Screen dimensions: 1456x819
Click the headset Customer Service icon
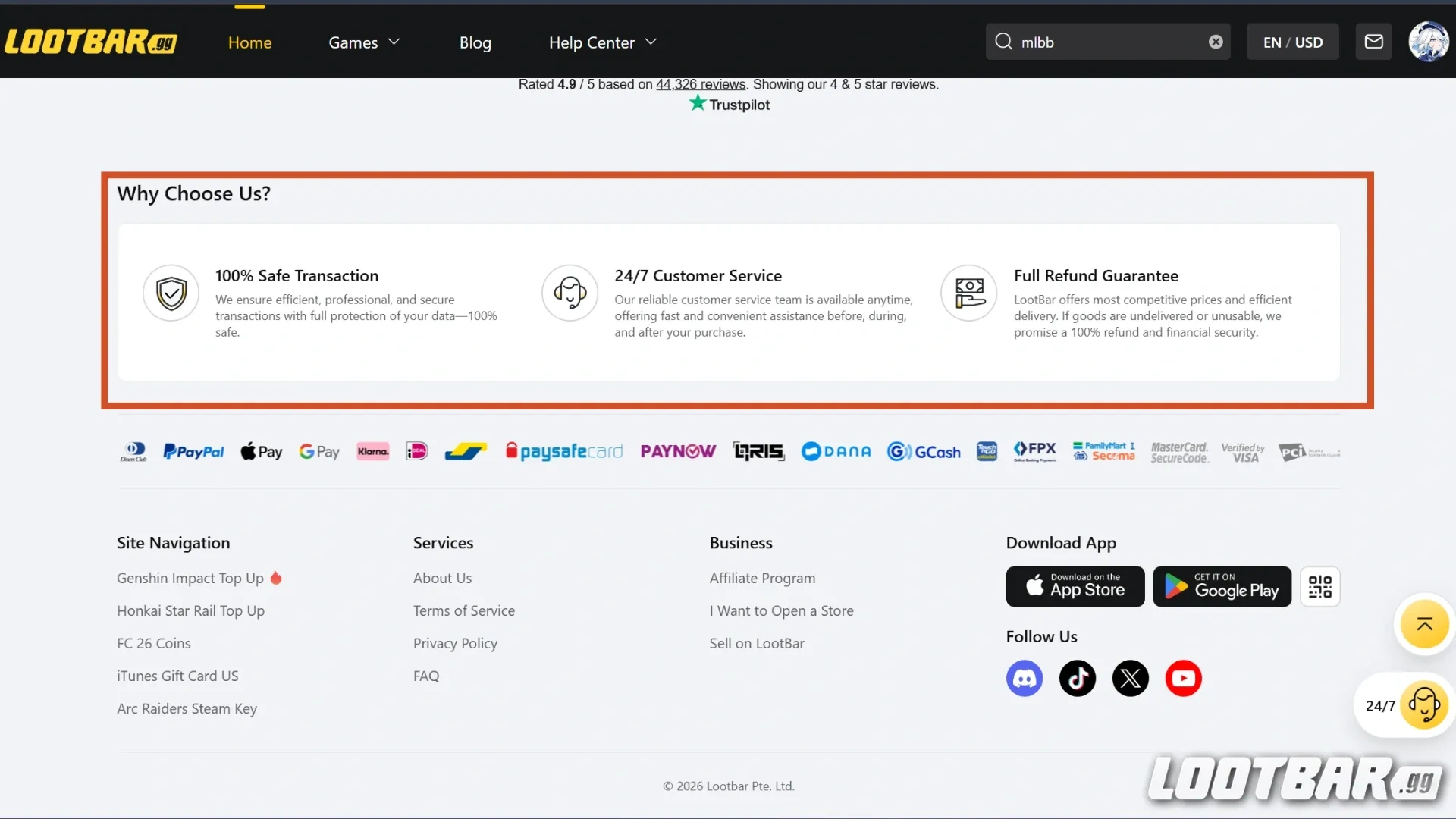(570, 293)
